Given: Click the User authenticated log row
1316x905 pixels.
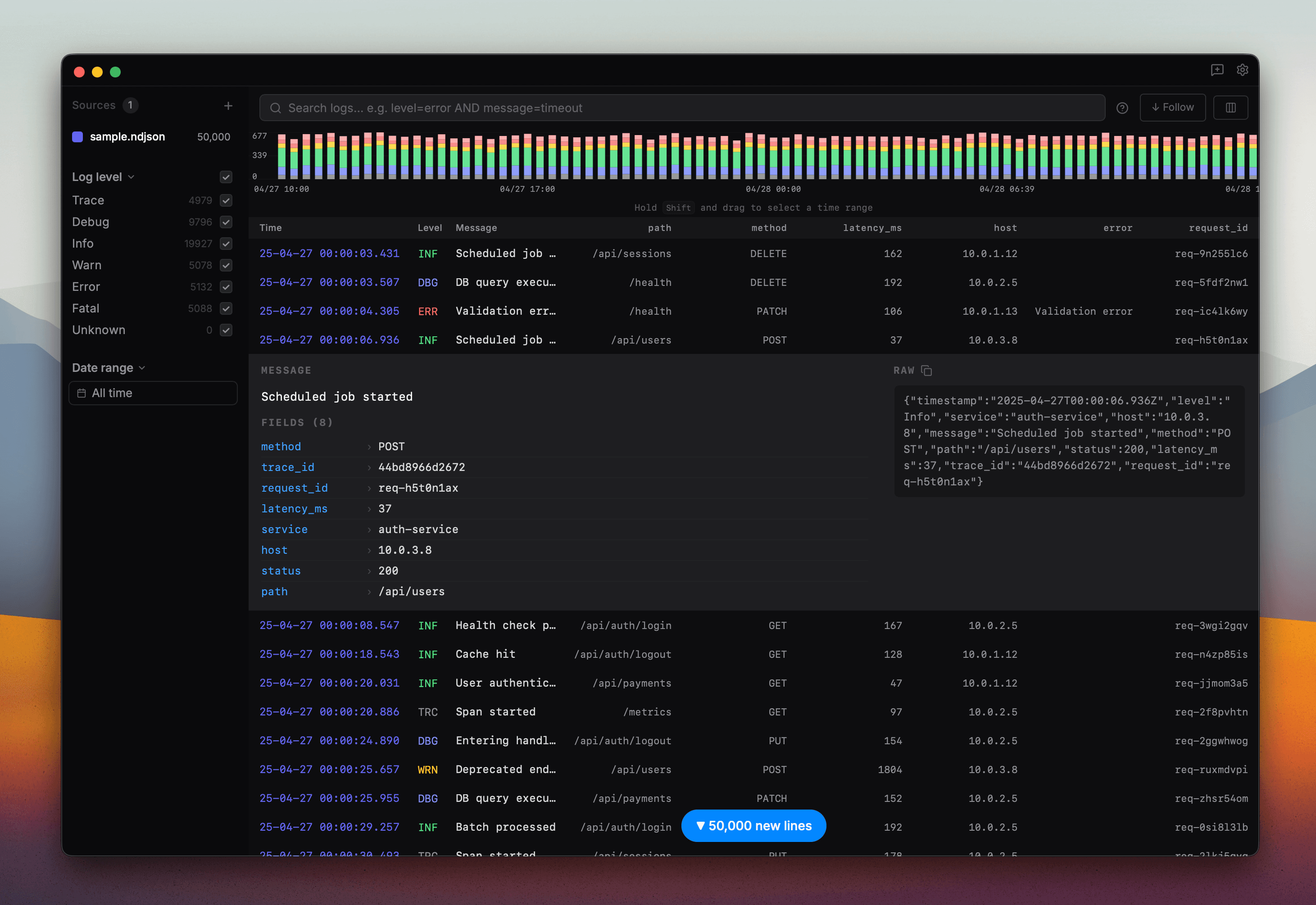Looking at the screenshot, I should pyautogui.click(x=753, y=683).
